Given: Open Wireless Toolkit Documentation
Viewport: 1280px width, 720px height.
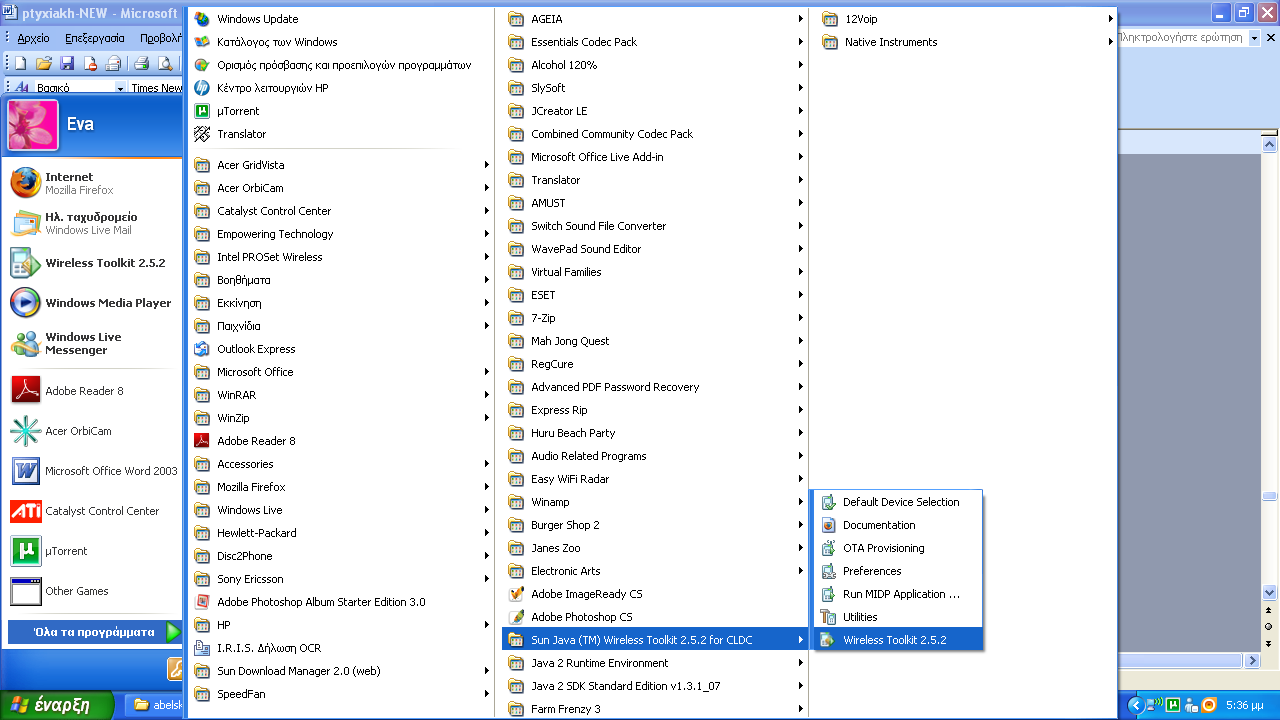Looking at the screenshot, I should click(x=898, y=525).
